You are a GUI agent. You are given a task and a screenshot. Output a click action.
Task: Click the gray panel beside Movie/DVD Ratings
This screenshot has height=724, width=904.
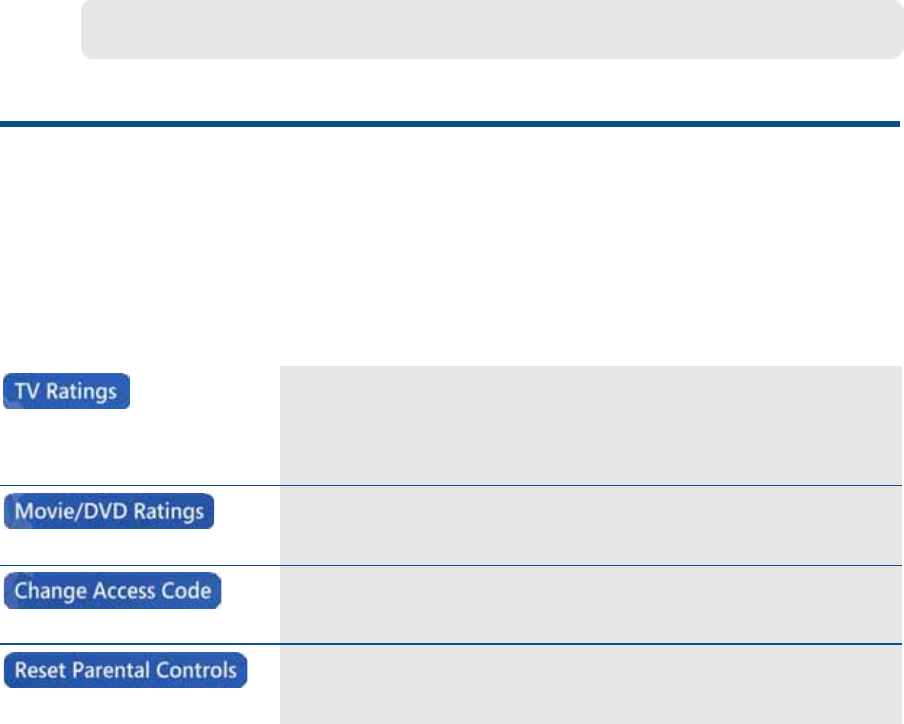coord(590,526)
